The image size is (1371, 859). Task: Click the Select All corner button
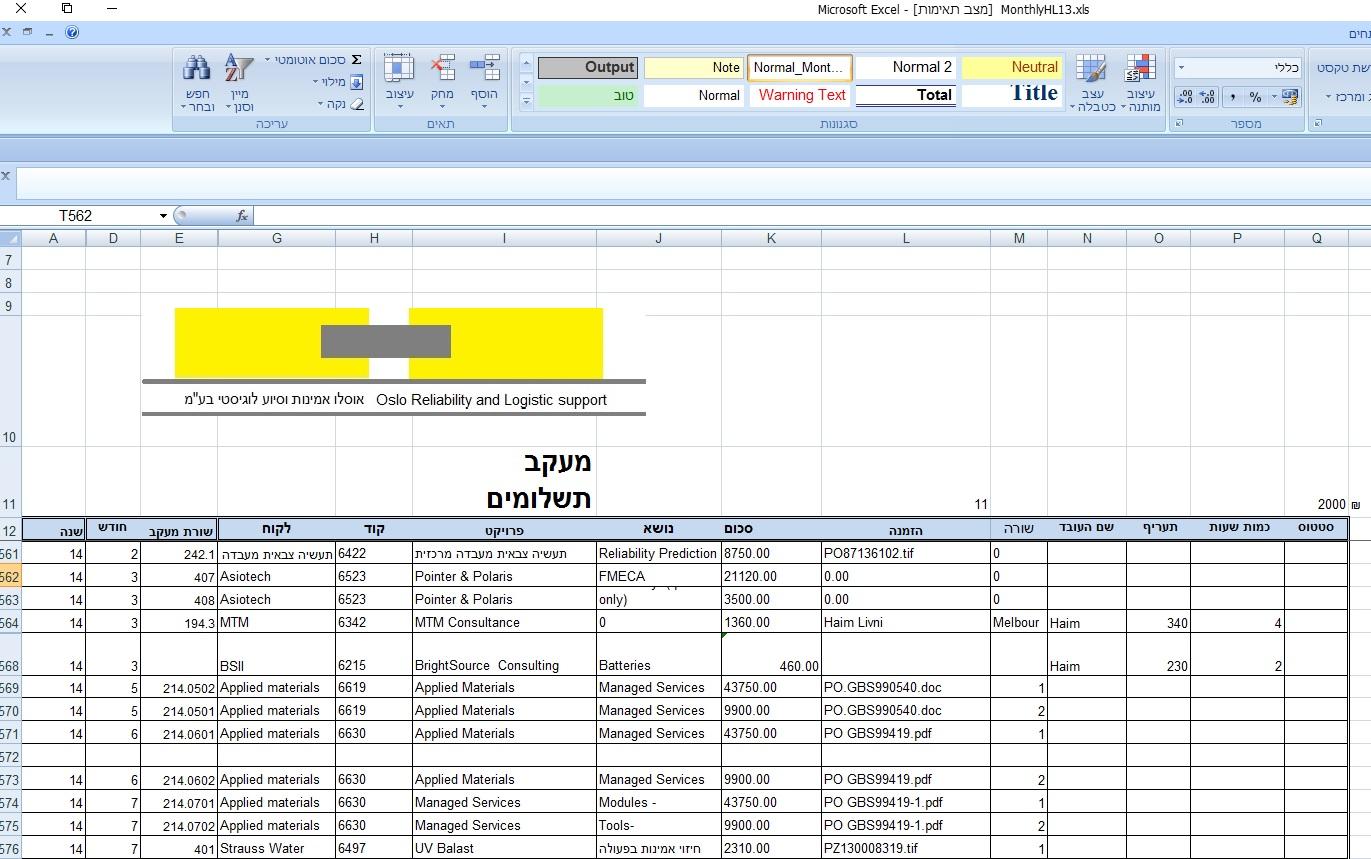[x=10, y=238]
